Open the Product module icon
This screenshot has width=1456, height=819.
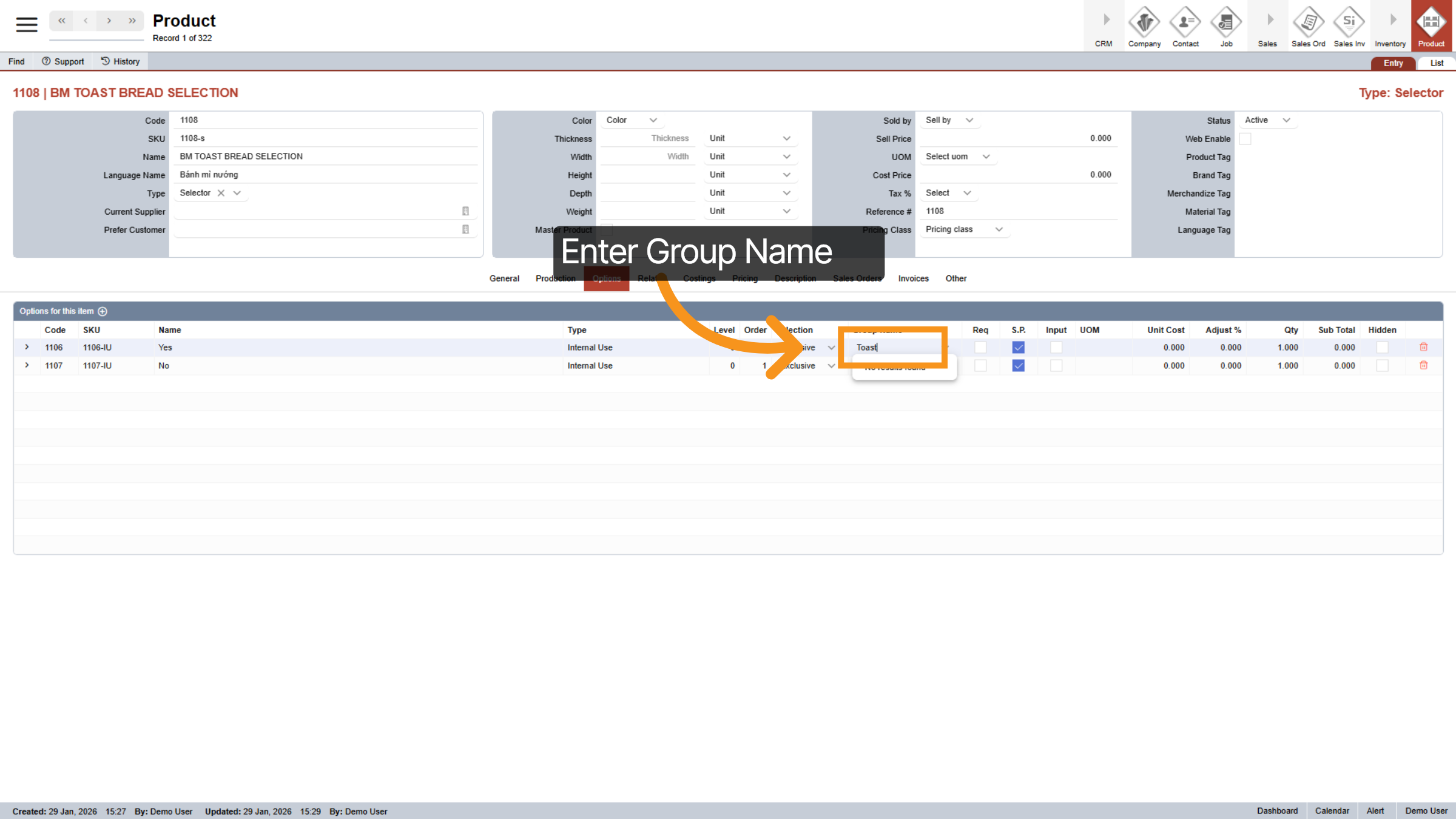coord(1431,25)
